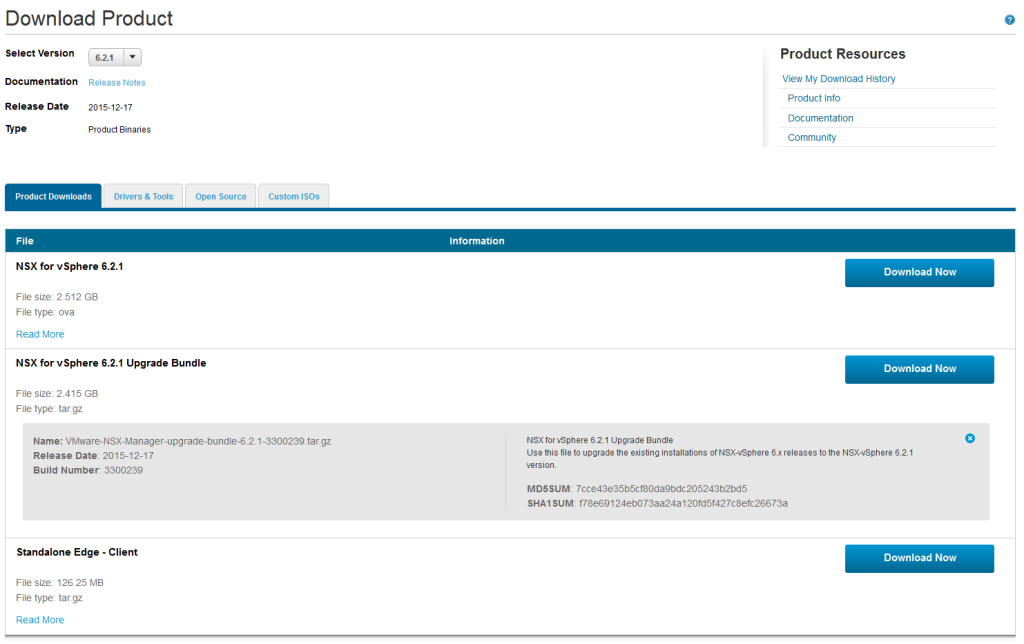Open the Release Notes link
The width and height of the screenshot is (1024, 644).
pos(117,82)
